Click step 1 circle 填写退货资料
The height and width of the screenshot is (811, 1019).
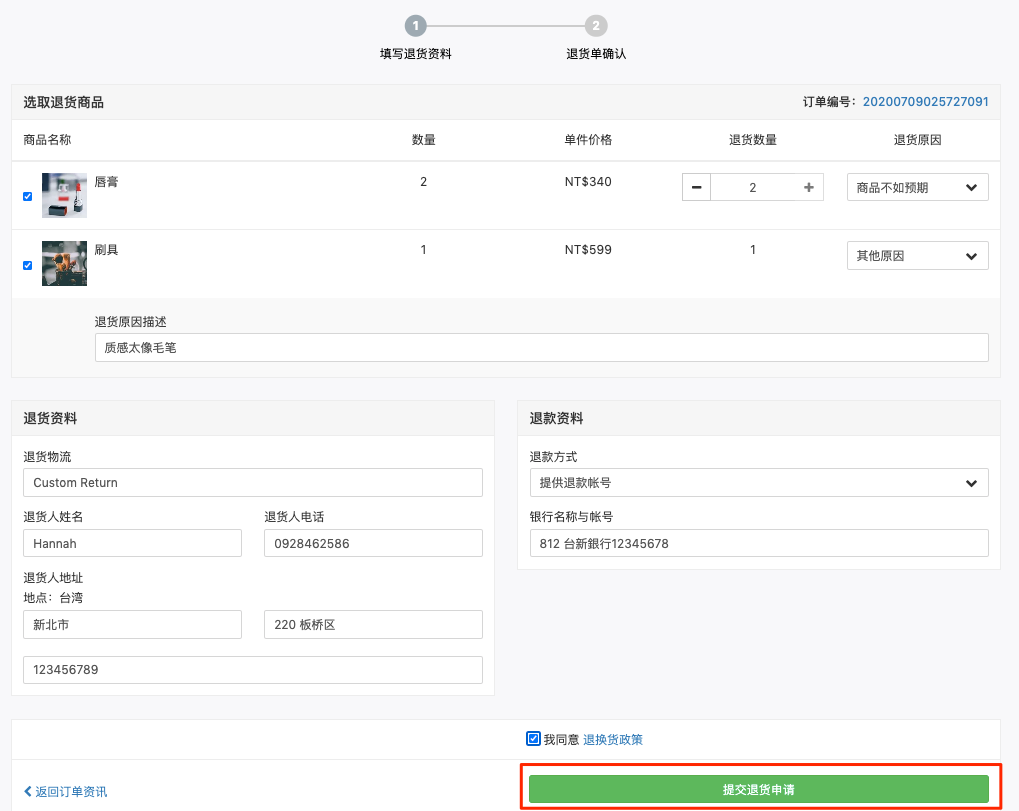coord(416,26)
